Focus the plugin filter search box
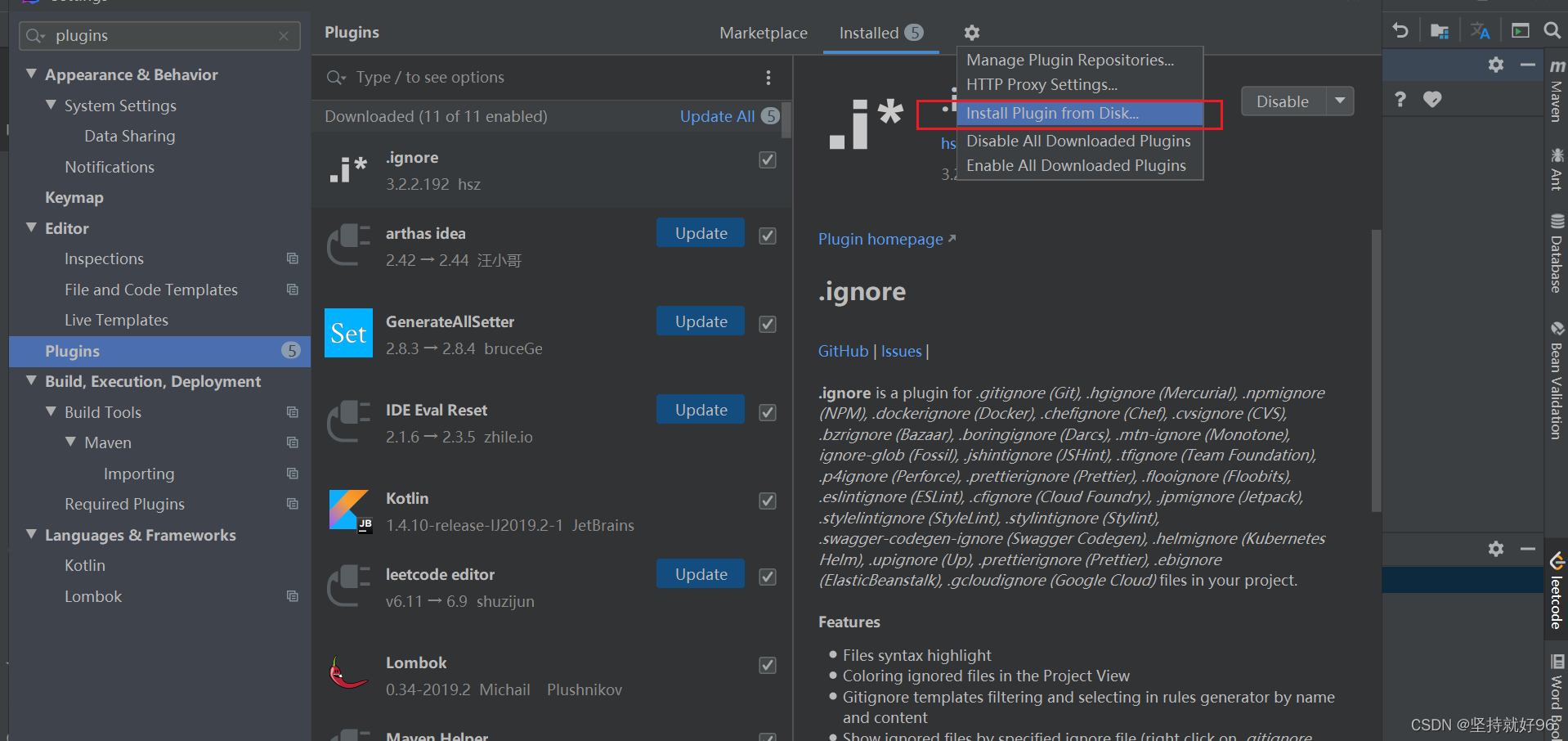Viewport: 1568px width, 741px height. 540,77
